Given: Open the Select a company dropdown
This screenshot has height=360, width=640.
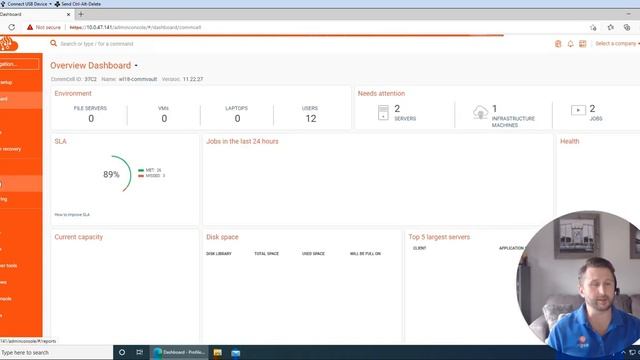Looking at the screenshot, I should click(x=617, y=44).
